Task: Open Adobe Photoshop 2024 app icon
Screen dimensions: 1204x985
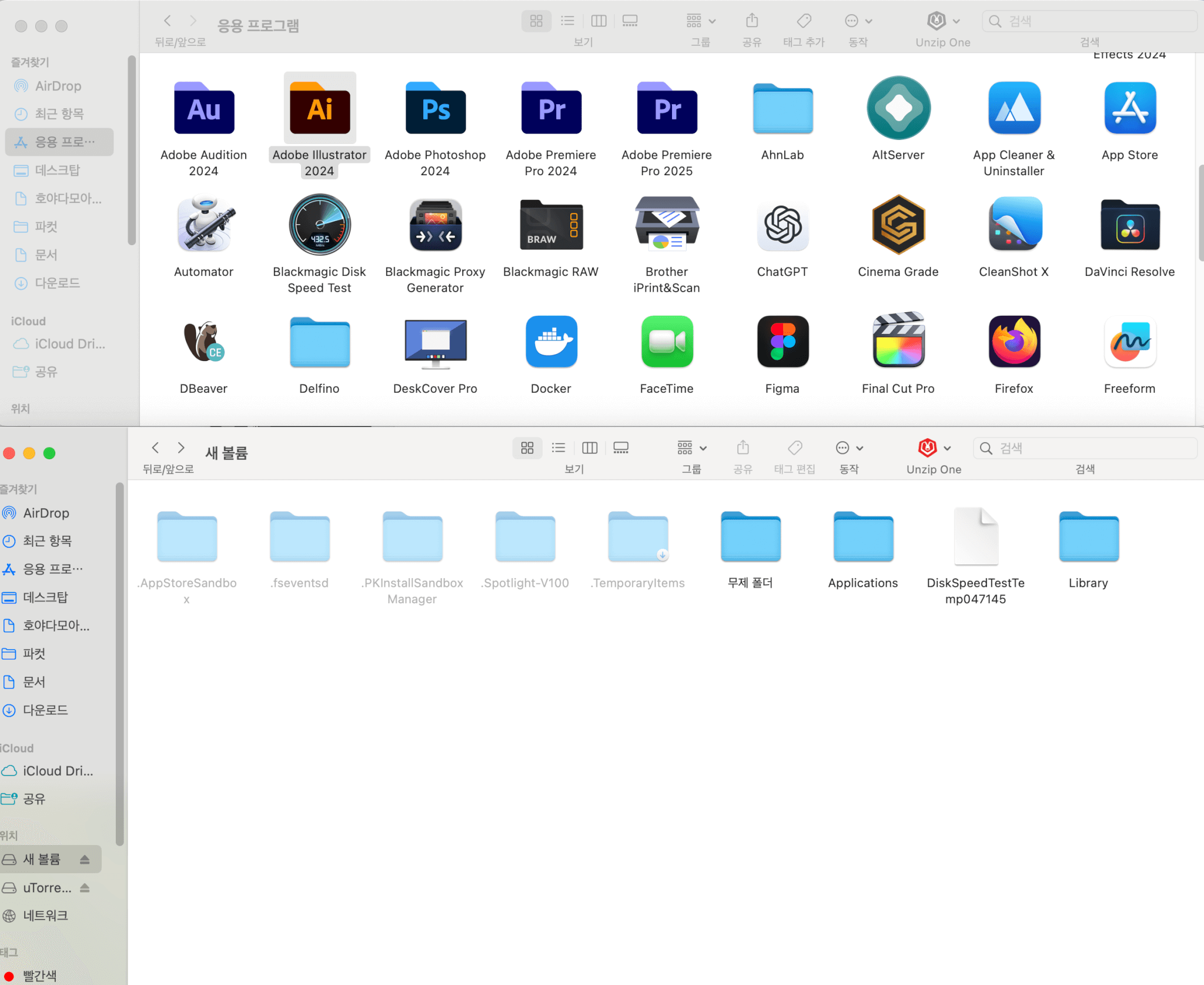Action: tap(436, 108)
